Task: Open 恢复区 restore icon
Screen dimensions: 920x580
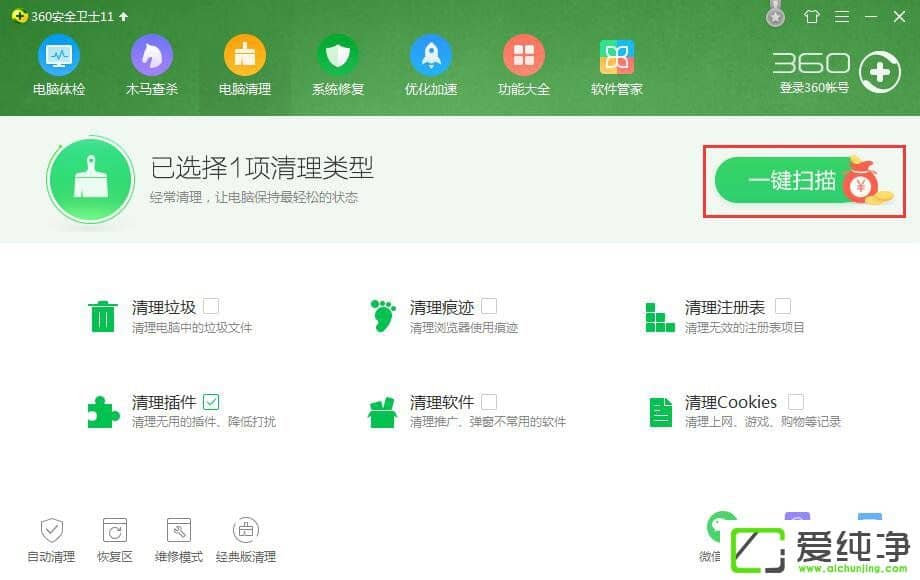Action: (115, 530)
